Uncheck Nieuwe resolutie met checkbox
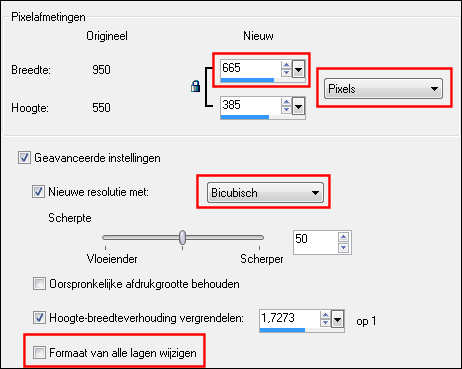The image size is (462, 369). [x=38, y=192]
